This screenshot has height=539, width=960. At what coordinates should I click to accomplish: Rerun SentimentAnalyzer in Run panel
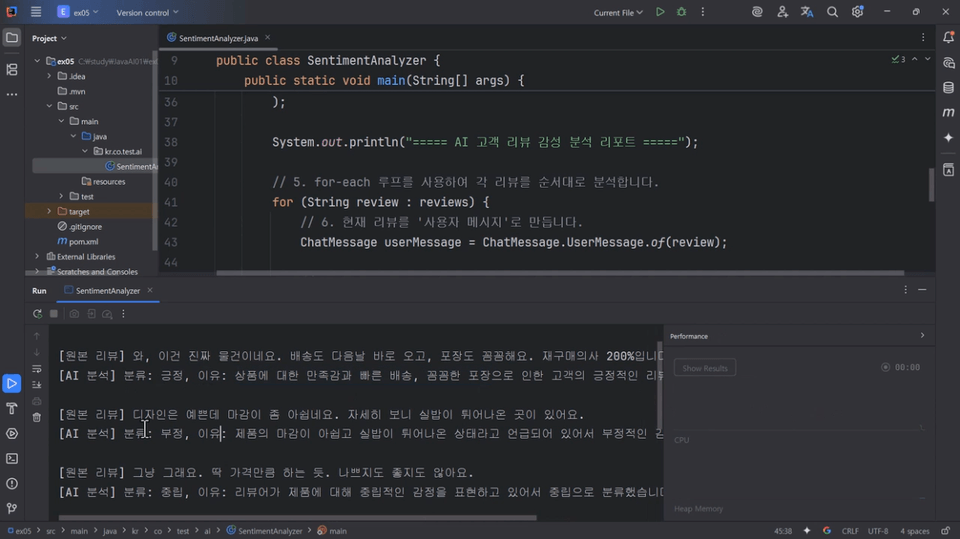37,314
